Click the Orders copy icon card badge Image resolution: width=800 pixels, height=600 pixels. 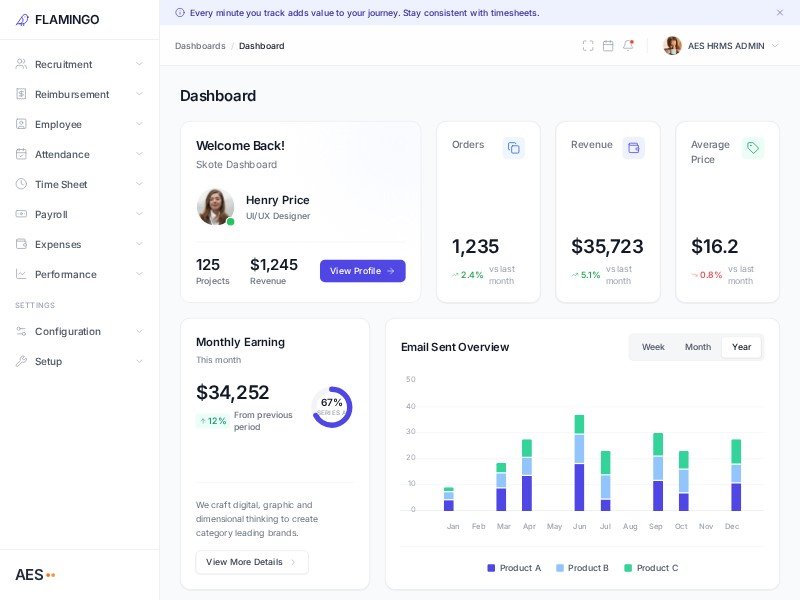click(x=513, y=148)
